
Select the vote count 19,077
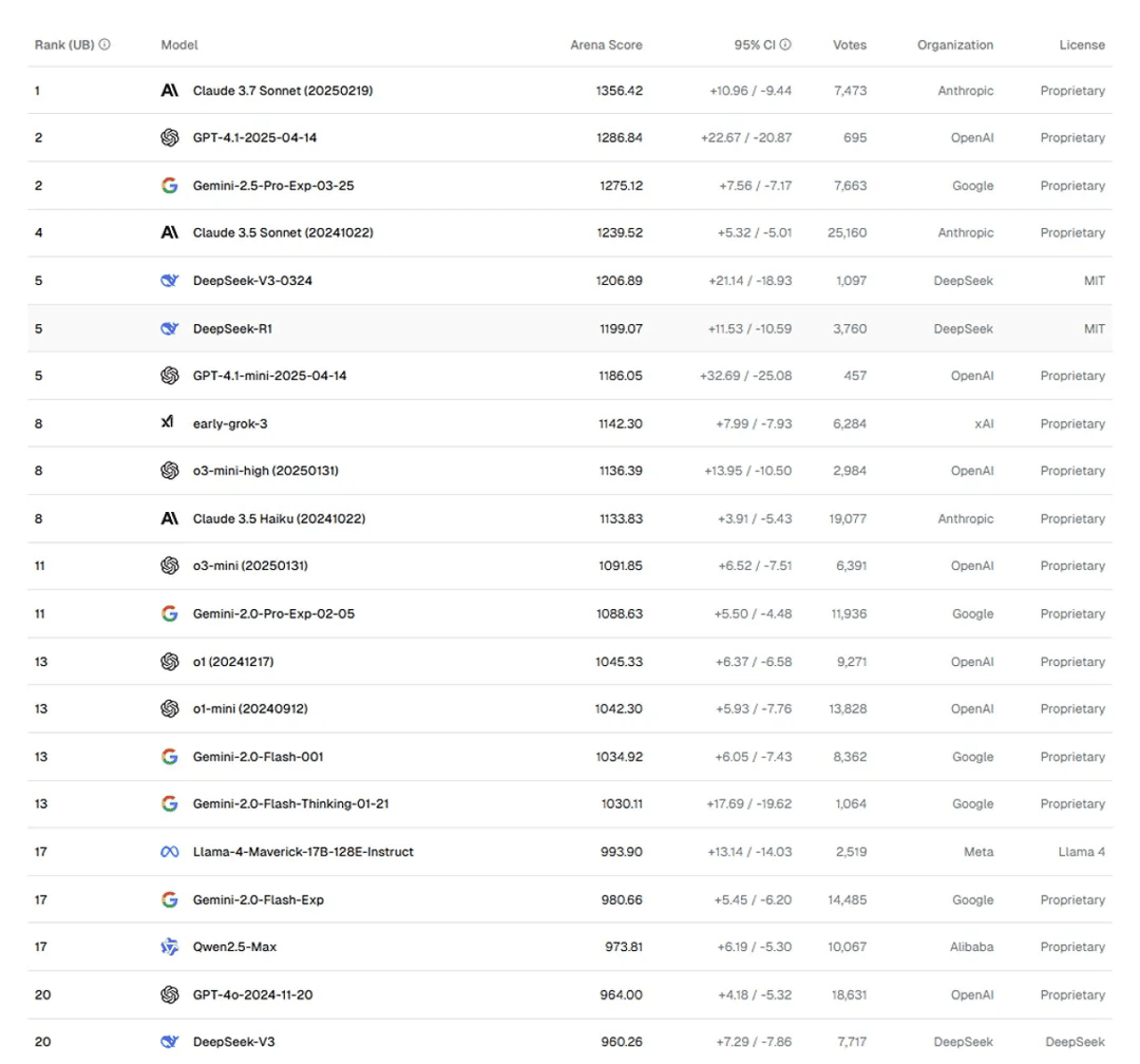pos(847,519)
